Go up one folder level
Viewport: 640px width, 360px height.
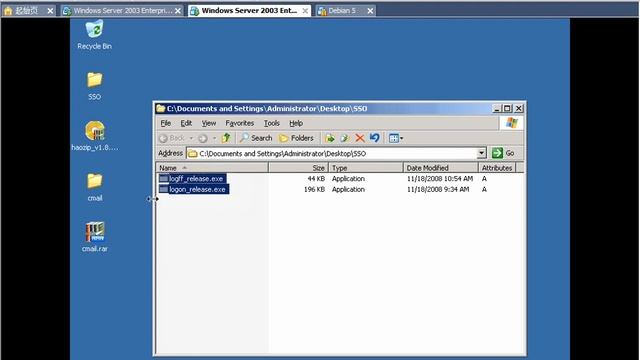tap(226, 138)
